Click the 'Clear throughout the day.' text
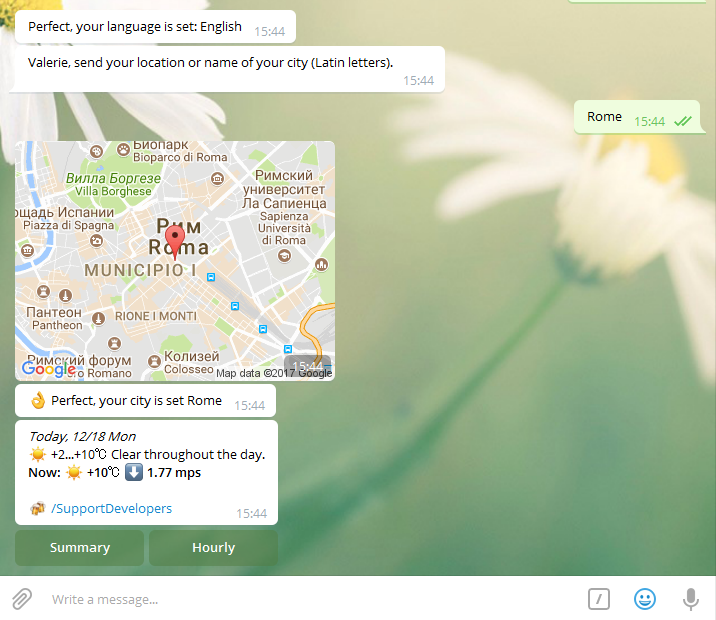Image resolution: width=716 pixels, height=620 pixels. [188, 455]
